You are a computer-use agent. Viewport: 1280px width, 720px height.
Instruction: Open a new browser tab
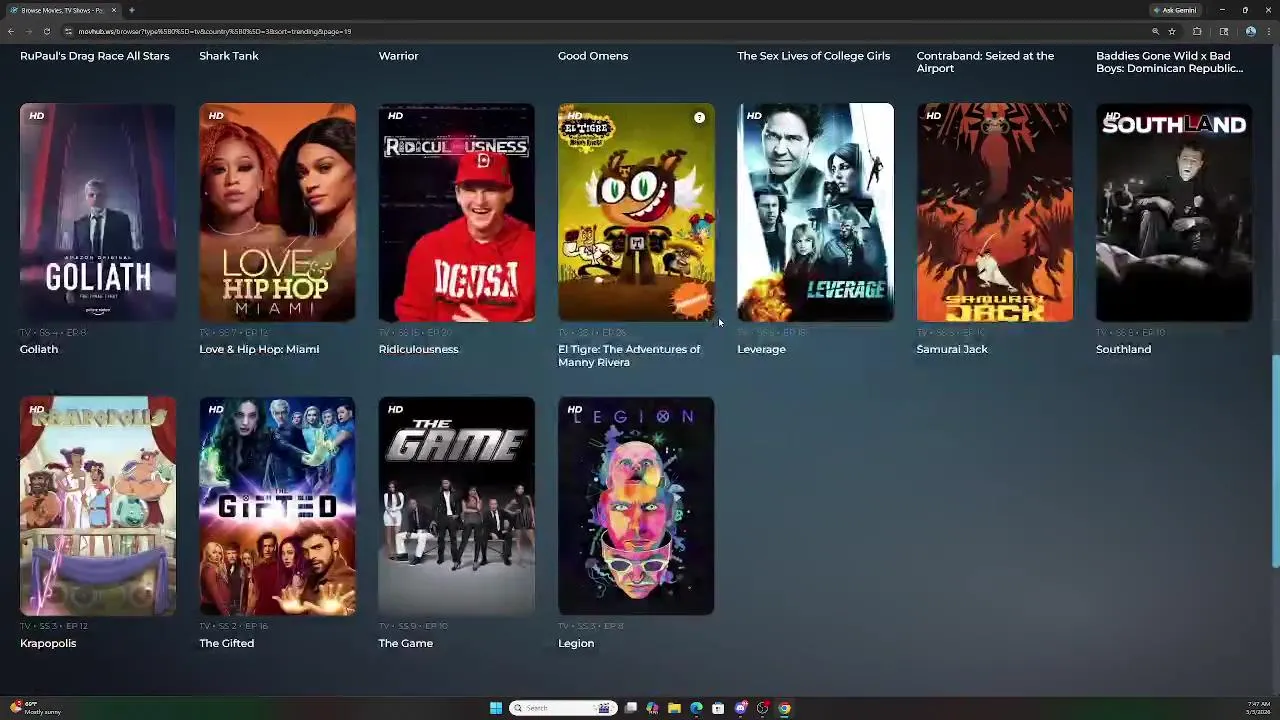tap(131, 10)
